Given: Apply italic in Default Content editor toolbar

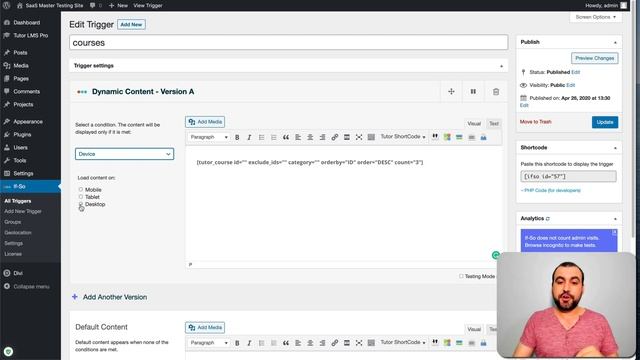Looking at the screenshot, I should click(x=249, y=343).
